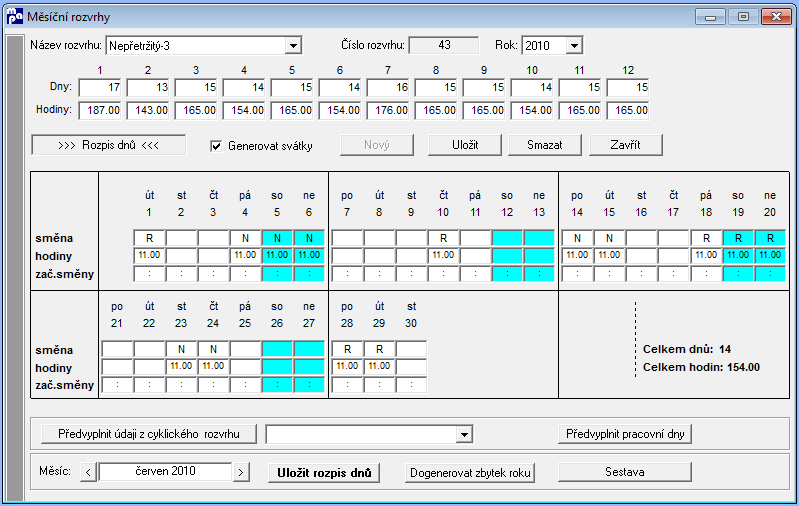This screenshot has width=799, height=506.
Task: Minimize the Měsíční rozvrhy window
Action: click(x=710, y=17)
